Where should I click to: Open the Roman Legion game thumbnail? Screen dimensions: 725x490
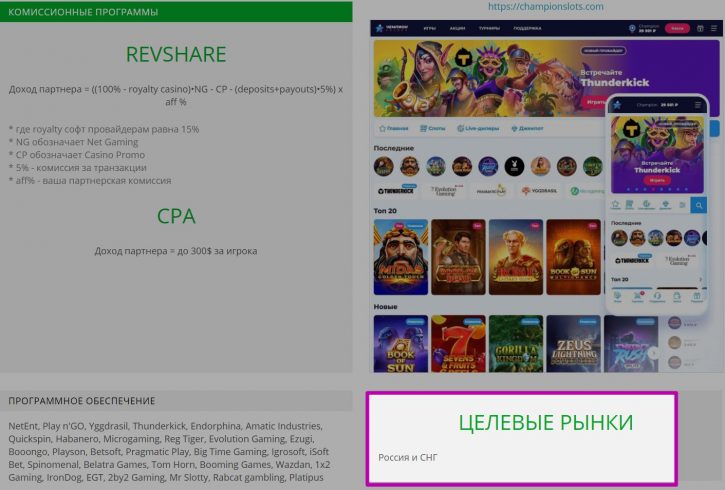coord(516,257)
